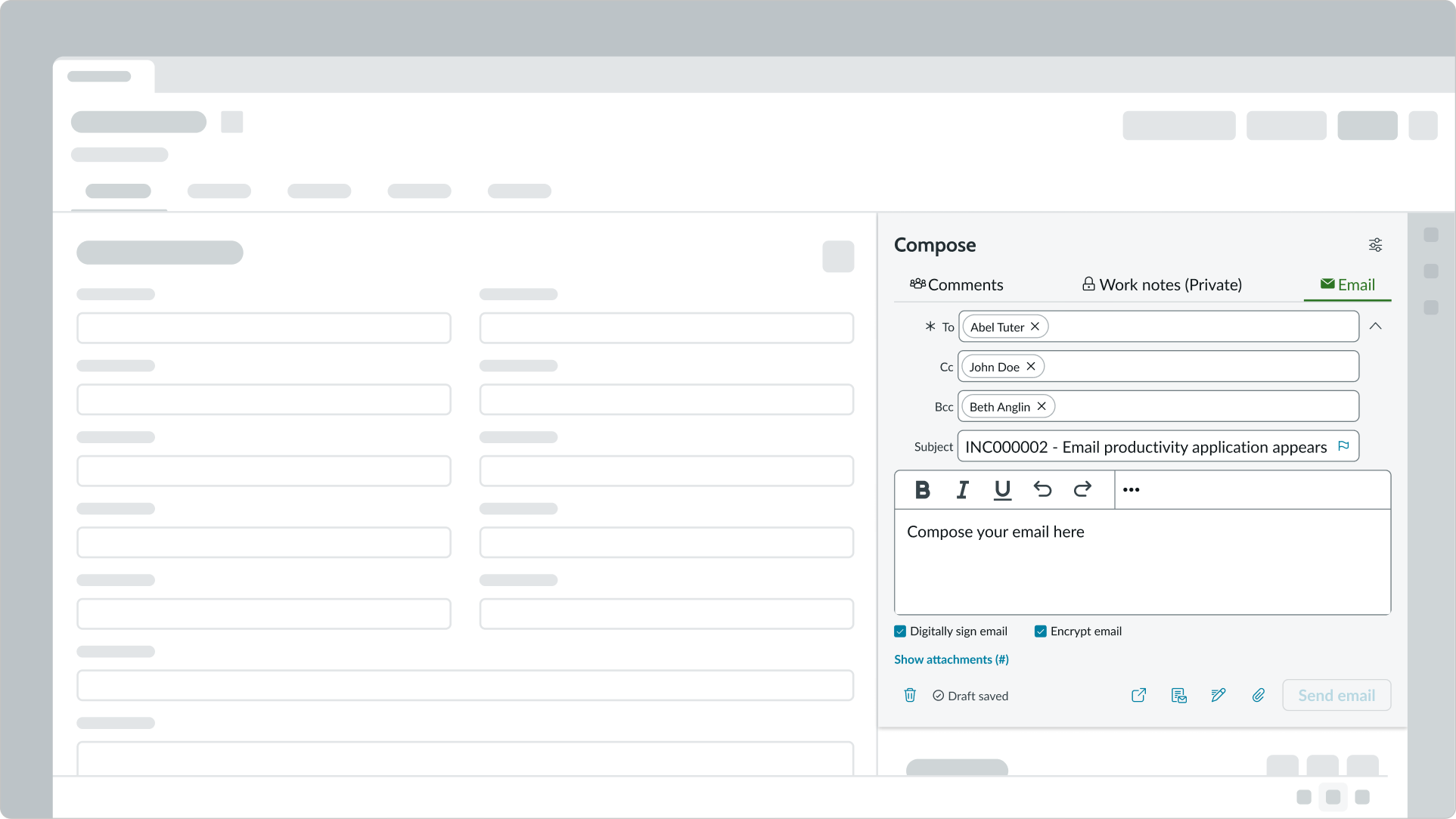Click the Show attachments (#) link

click(951, 659)
